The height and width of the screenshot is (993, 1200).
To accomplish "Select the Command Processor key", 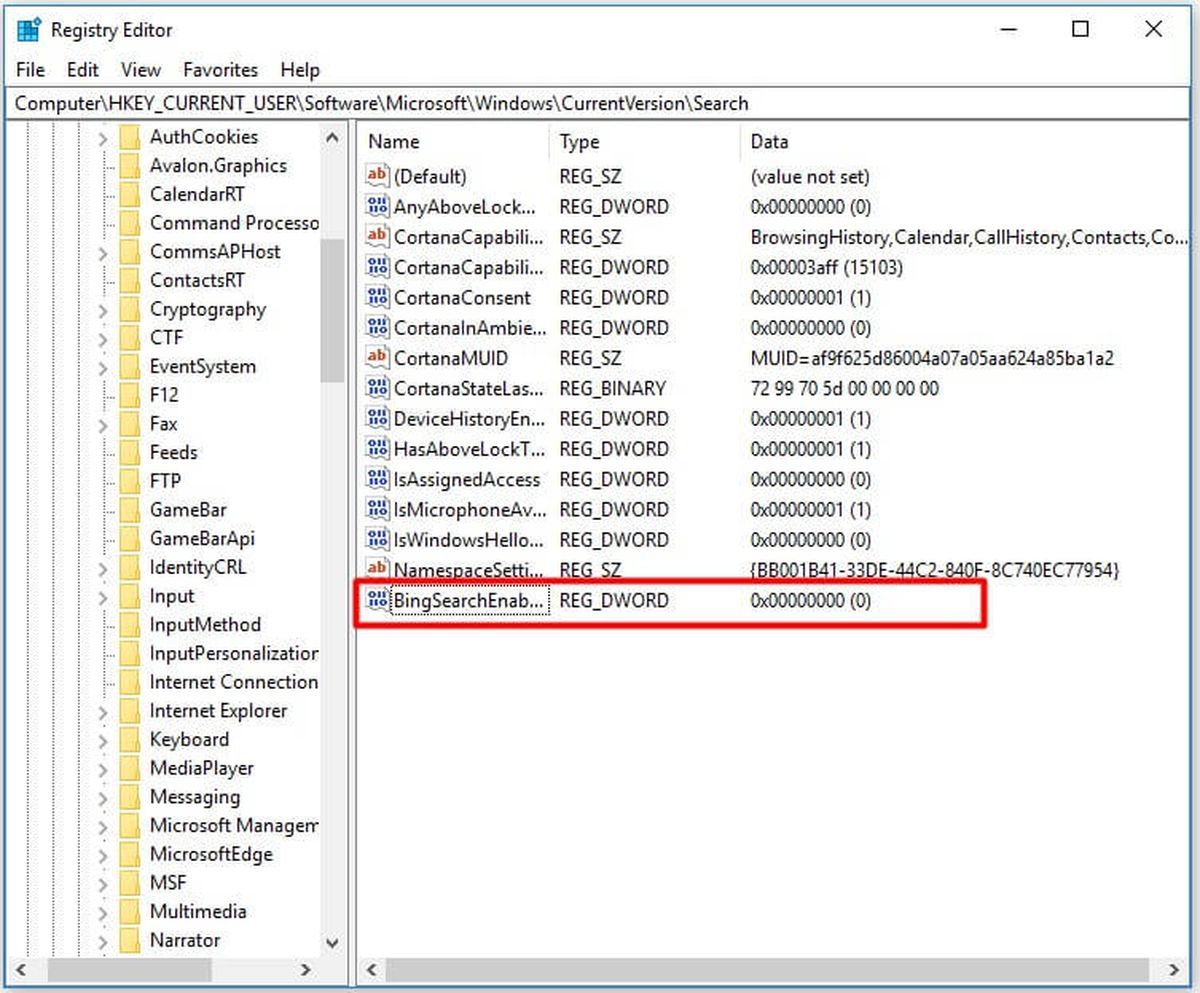I will click(x=234, y=223).
